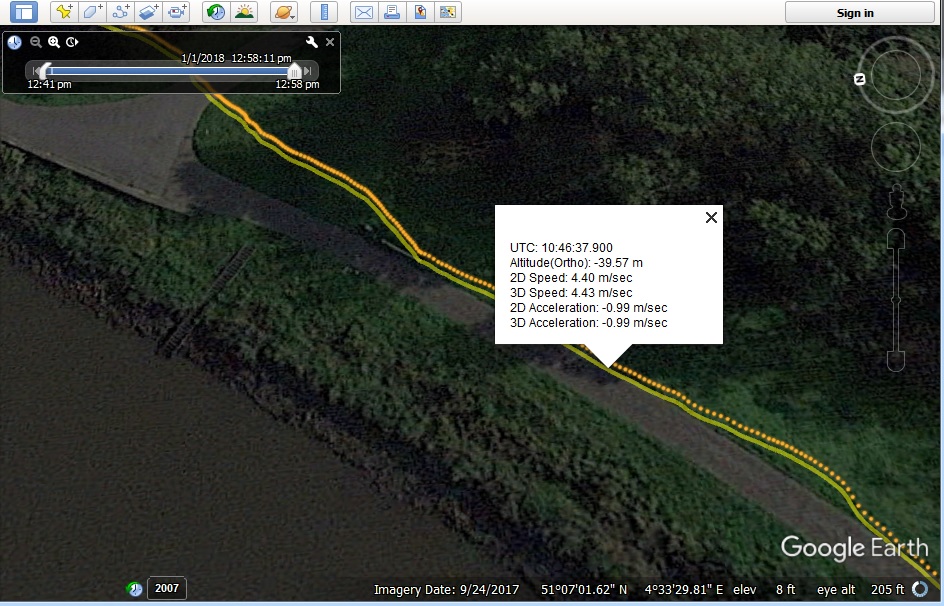Click the latitude 51°07'01.62" N readout
The width and height of the screenshot is (944, 606).
click(x=584, y=590)
